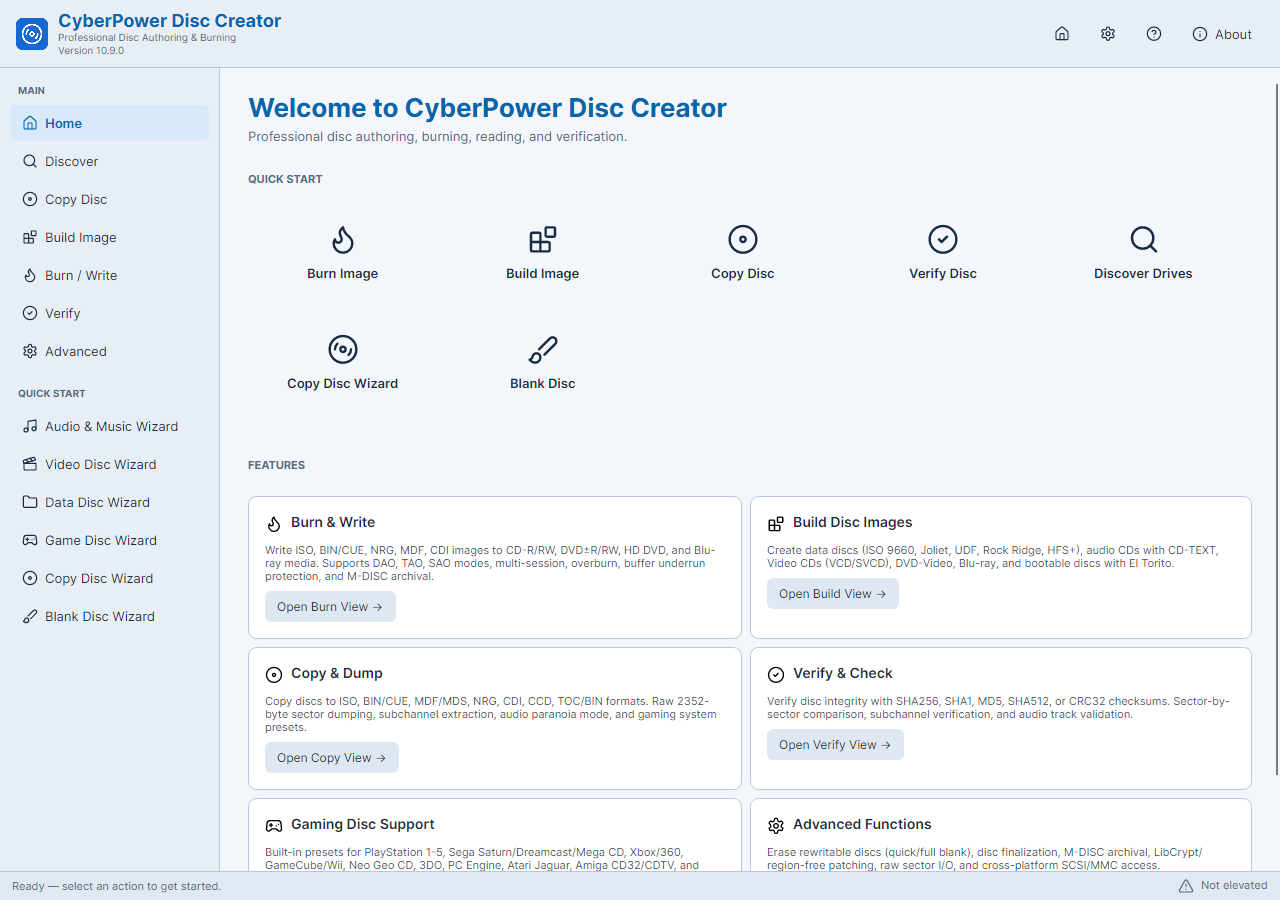Click the Ready status bar message
The width and height of the screenshot is (1280, 900).
[117, 886]
